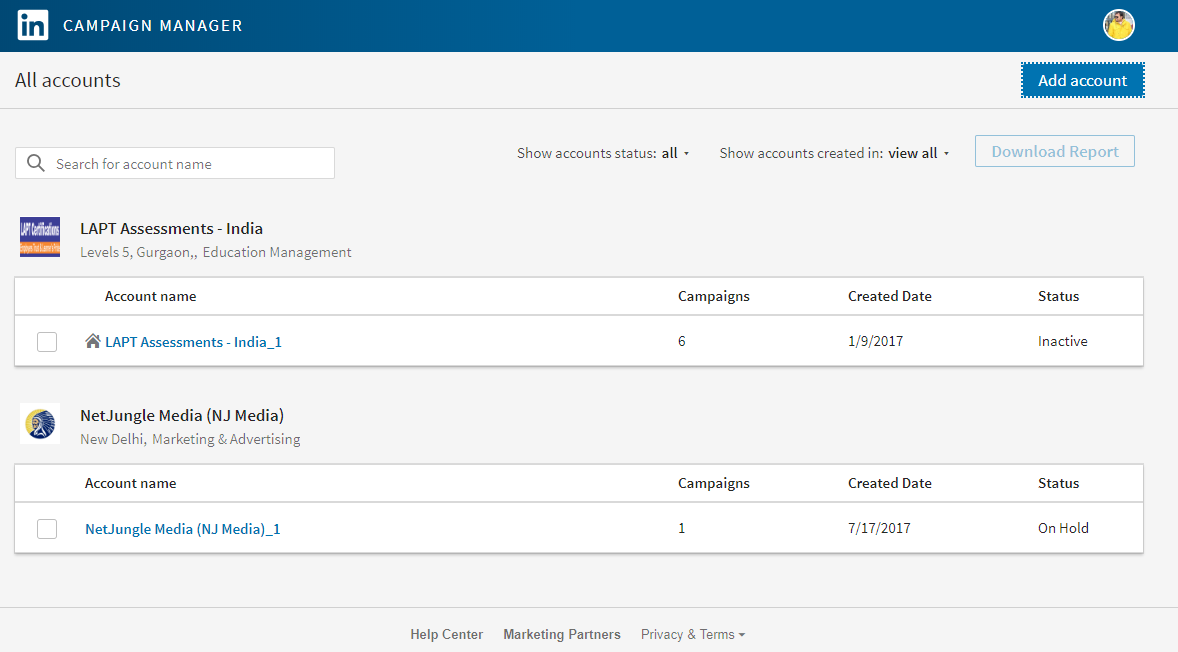Image resolution: width=1178 pixels, height=652 pixels.
Task: Click the All accounts page heading
Action: [68, 80]
